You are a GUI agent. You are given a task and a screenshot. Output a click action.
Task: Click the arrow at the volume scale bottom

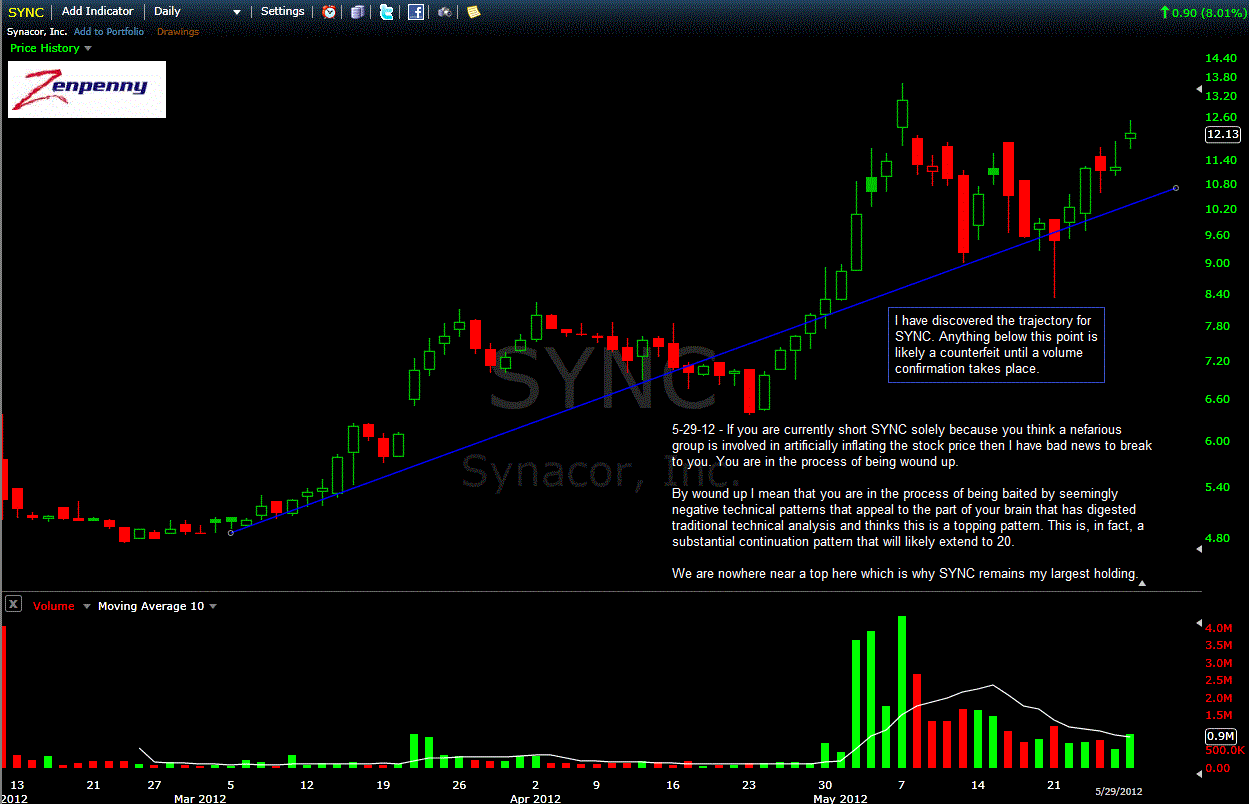tap(1200, 774)
